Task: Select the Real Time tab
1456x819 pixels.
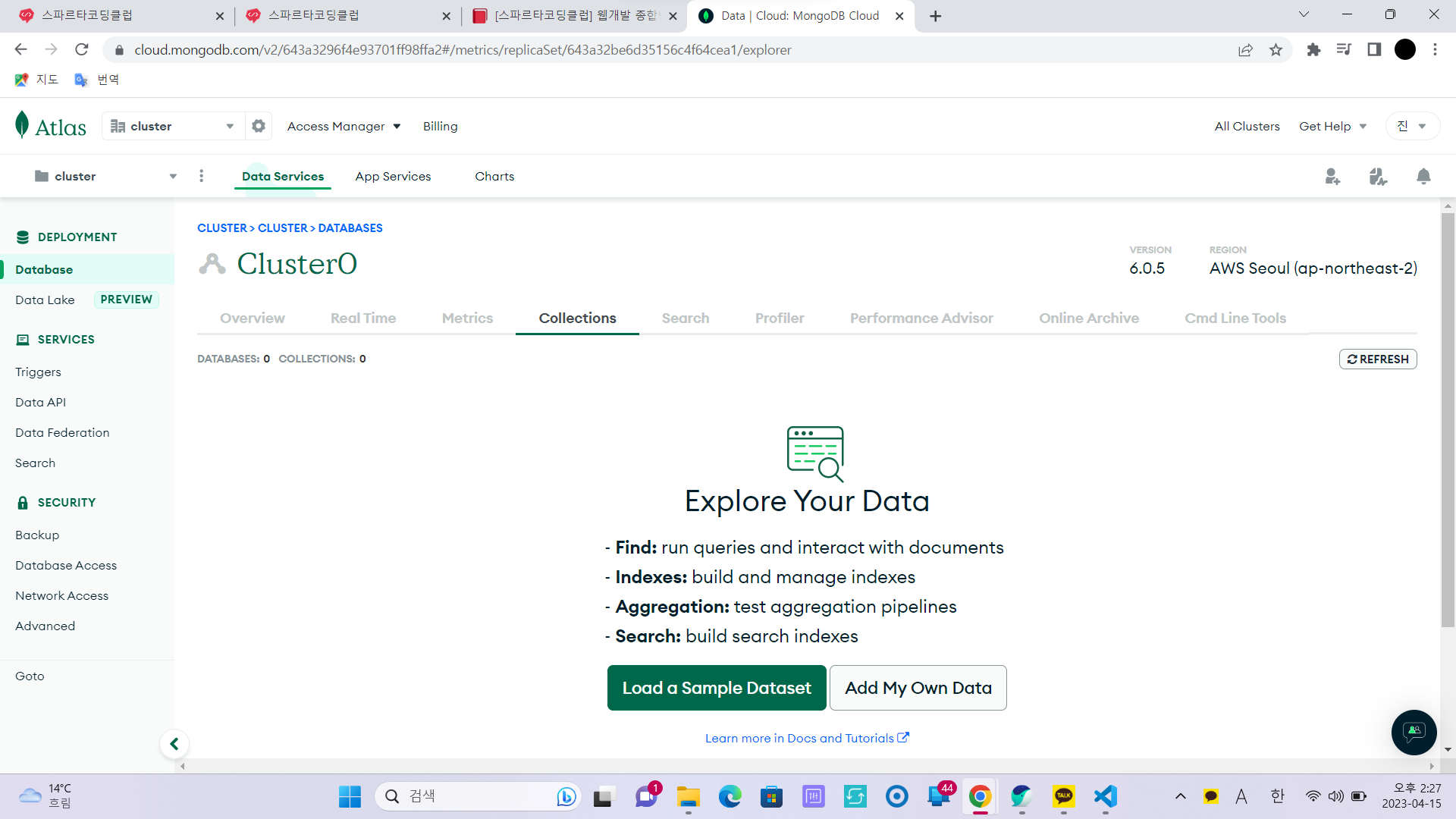Action: (363, 318)
